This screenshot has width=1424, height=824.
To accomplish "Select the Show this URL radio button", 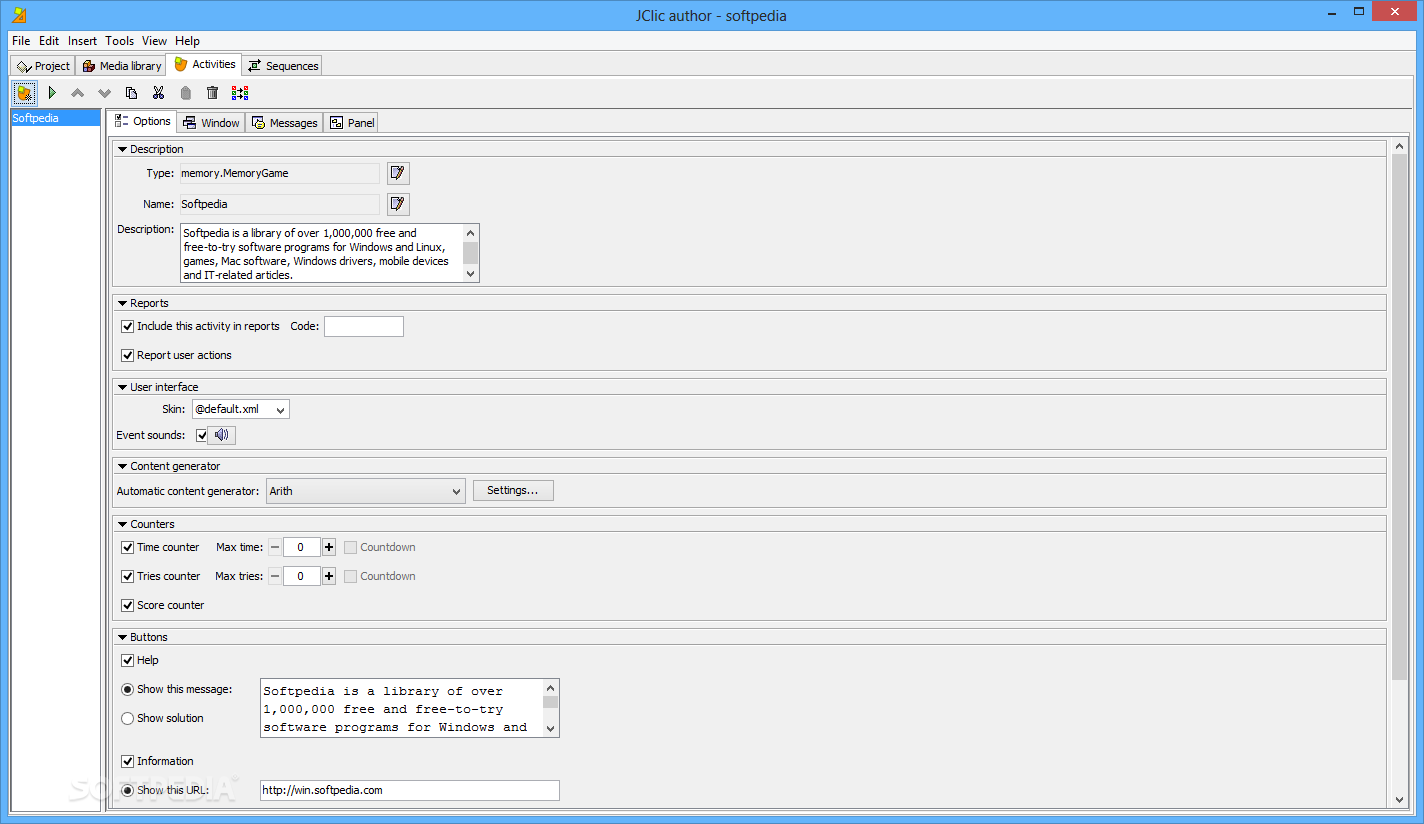I will [x=127, y=790].
